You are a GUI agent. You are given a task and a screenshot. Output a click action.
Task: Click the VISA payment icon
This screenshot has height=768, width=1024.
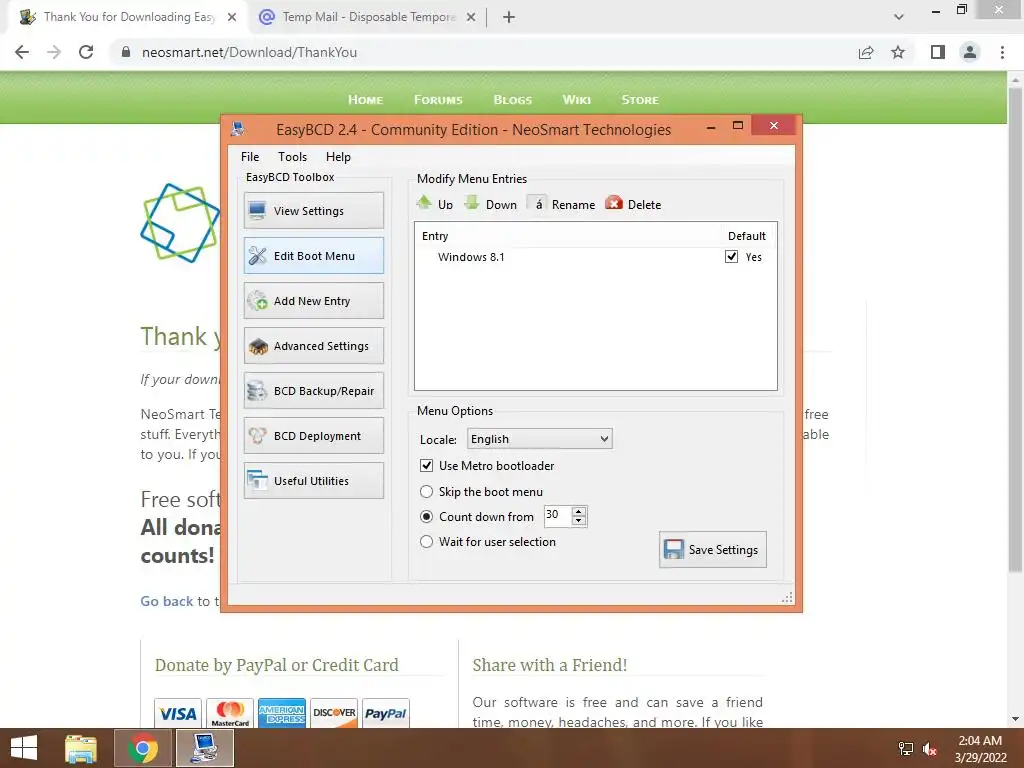click(178, 712)
